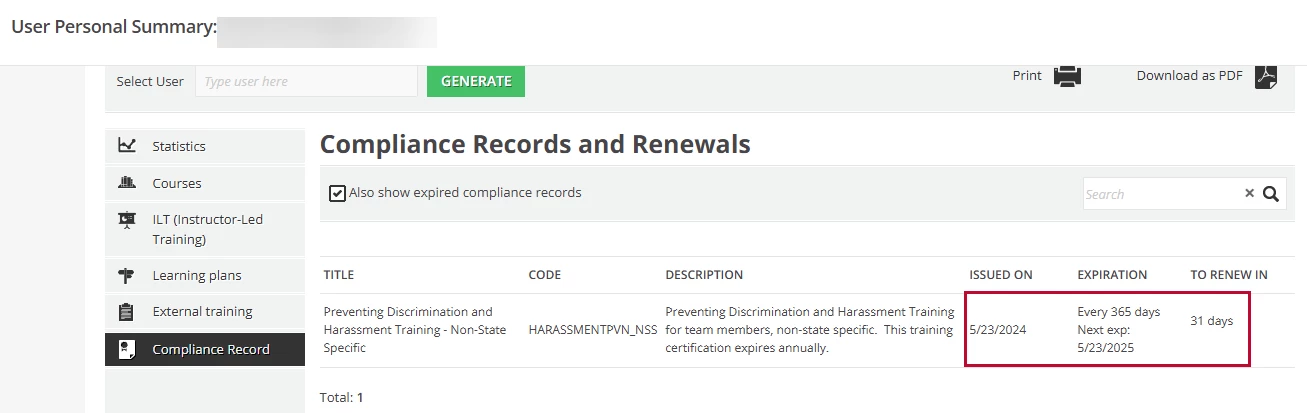This screenshot has height=413, width=1307.
Task: Click the search magnifier icon
Action: [x=1271, y=194]
